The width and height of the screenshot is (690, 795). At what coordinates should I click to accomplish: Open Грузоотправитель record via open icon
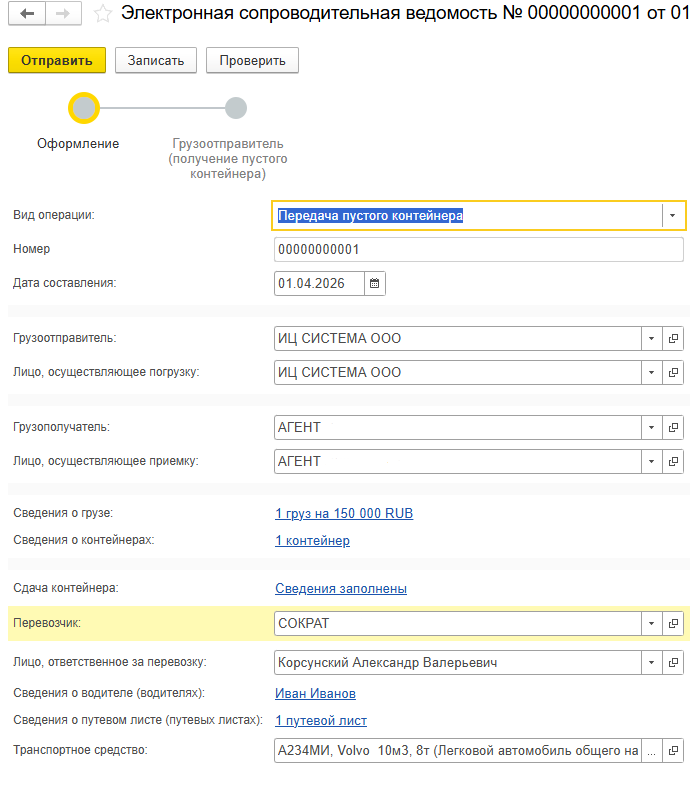click(673, 339)
